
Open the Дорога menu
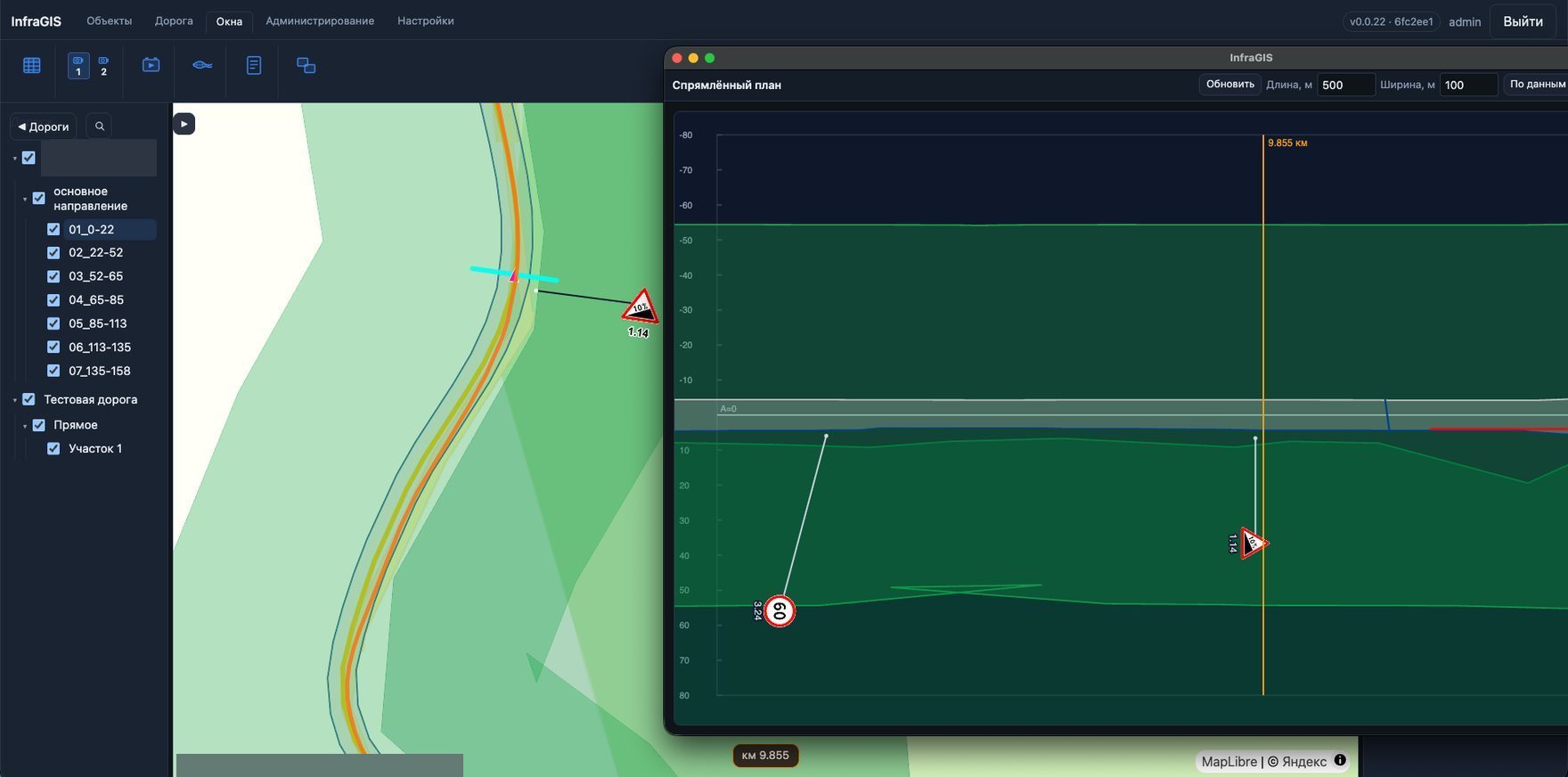[174, 20]
